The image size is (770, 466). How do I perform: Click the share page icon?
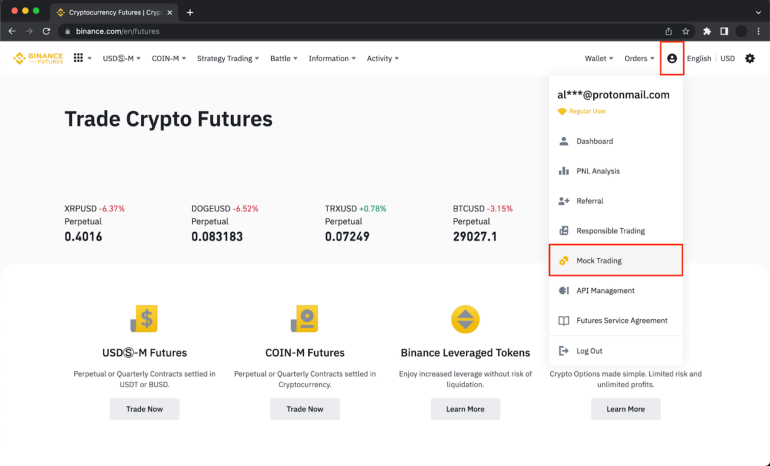[x=668, y=31]
